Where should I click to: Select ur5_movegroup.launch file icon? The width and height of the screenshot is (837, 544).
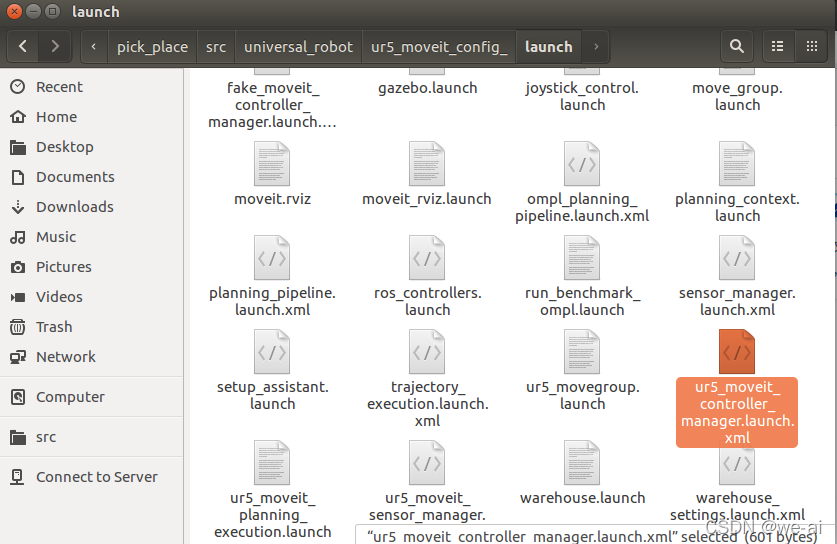[582, 351]
